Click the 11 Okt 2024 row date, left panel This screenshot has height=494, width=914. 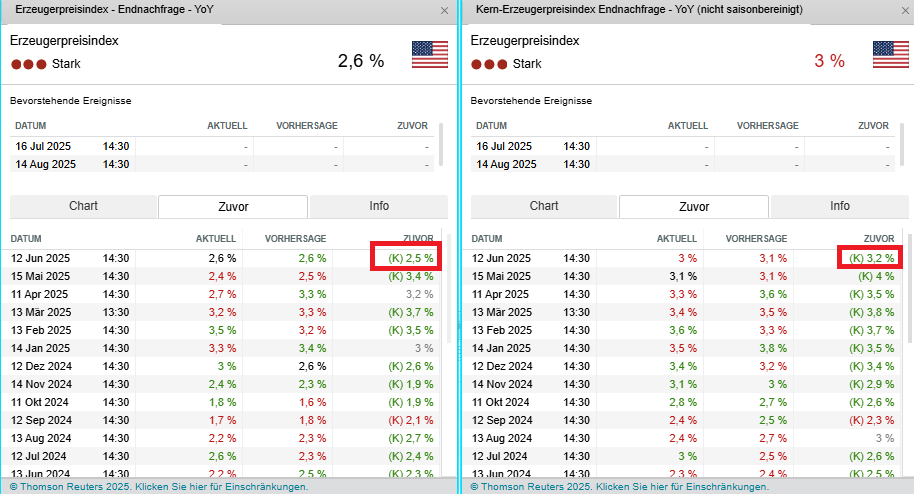[40, 403]
